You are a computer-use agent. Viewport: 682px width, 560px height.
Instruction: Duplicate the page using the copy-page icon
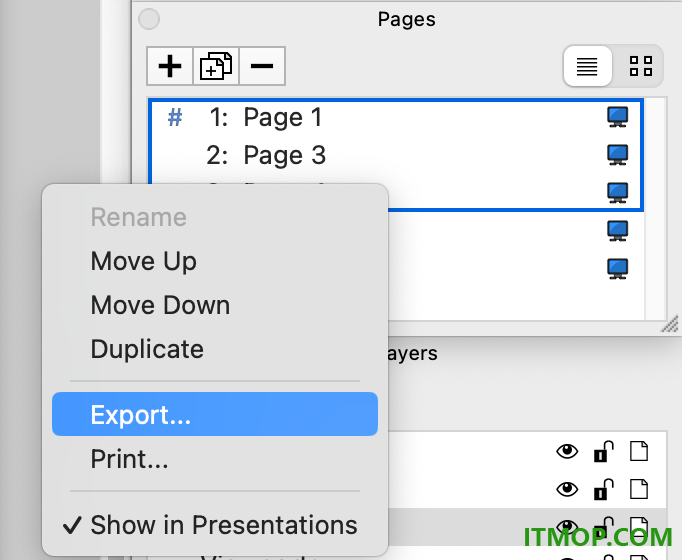click(216, 66)
